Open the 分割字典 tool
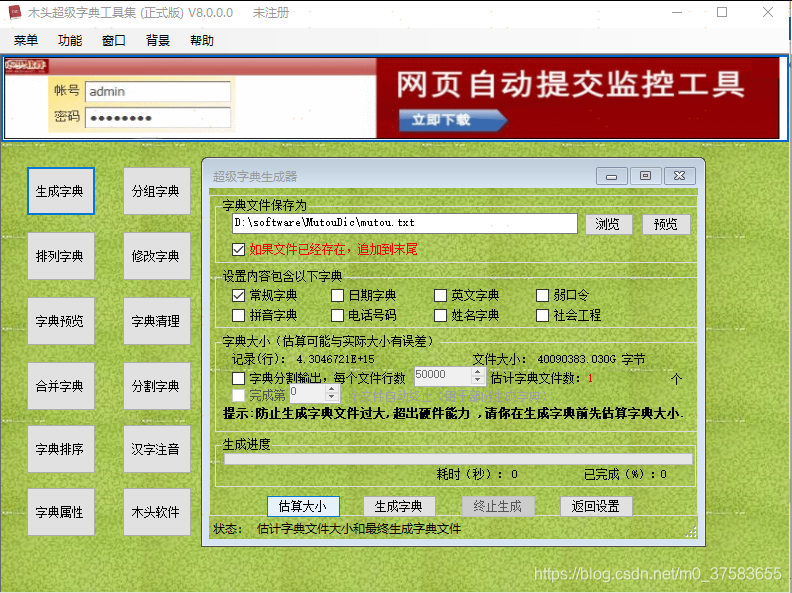792x593 pixels. coord(157,386)
